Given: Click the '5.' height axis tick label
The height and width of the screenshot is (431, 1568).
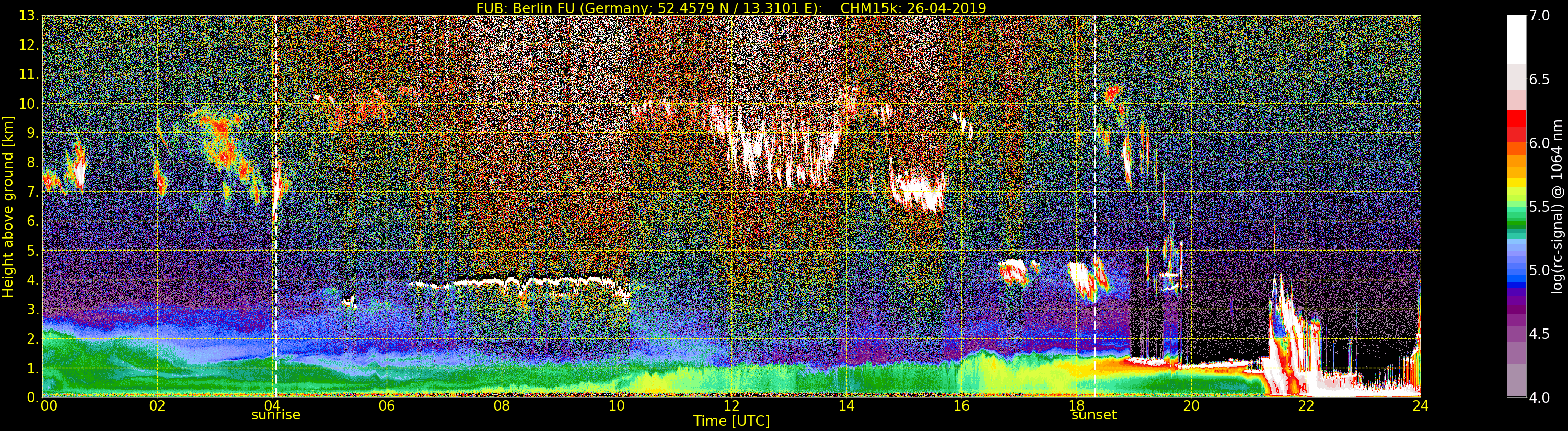Looking at the screenshot, I should tap(32, 251).
